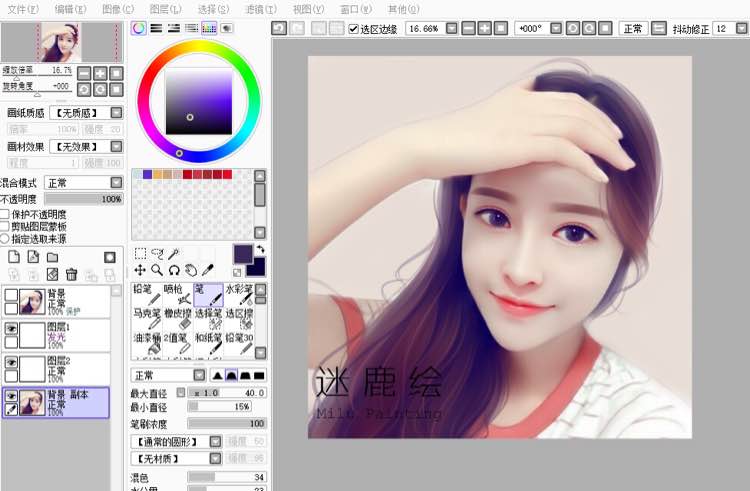Open the 图层 (Layer) menu
Screen dimensions: 750x491
[x=165, y=9]
